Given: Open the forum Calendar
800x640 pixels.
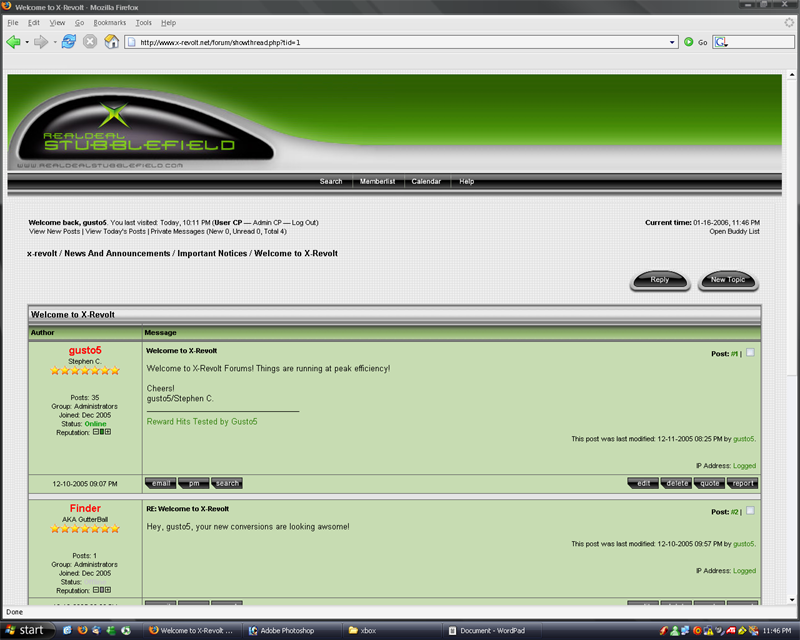Looking at the screenshot, I should point(426,181).
